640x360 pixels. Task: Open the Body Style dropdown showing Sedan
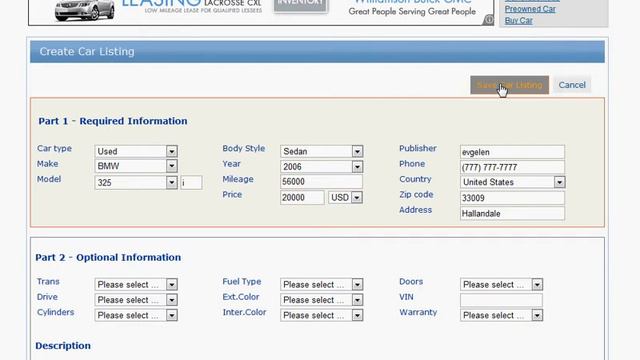pyautogui.click(x=322, y=151)
